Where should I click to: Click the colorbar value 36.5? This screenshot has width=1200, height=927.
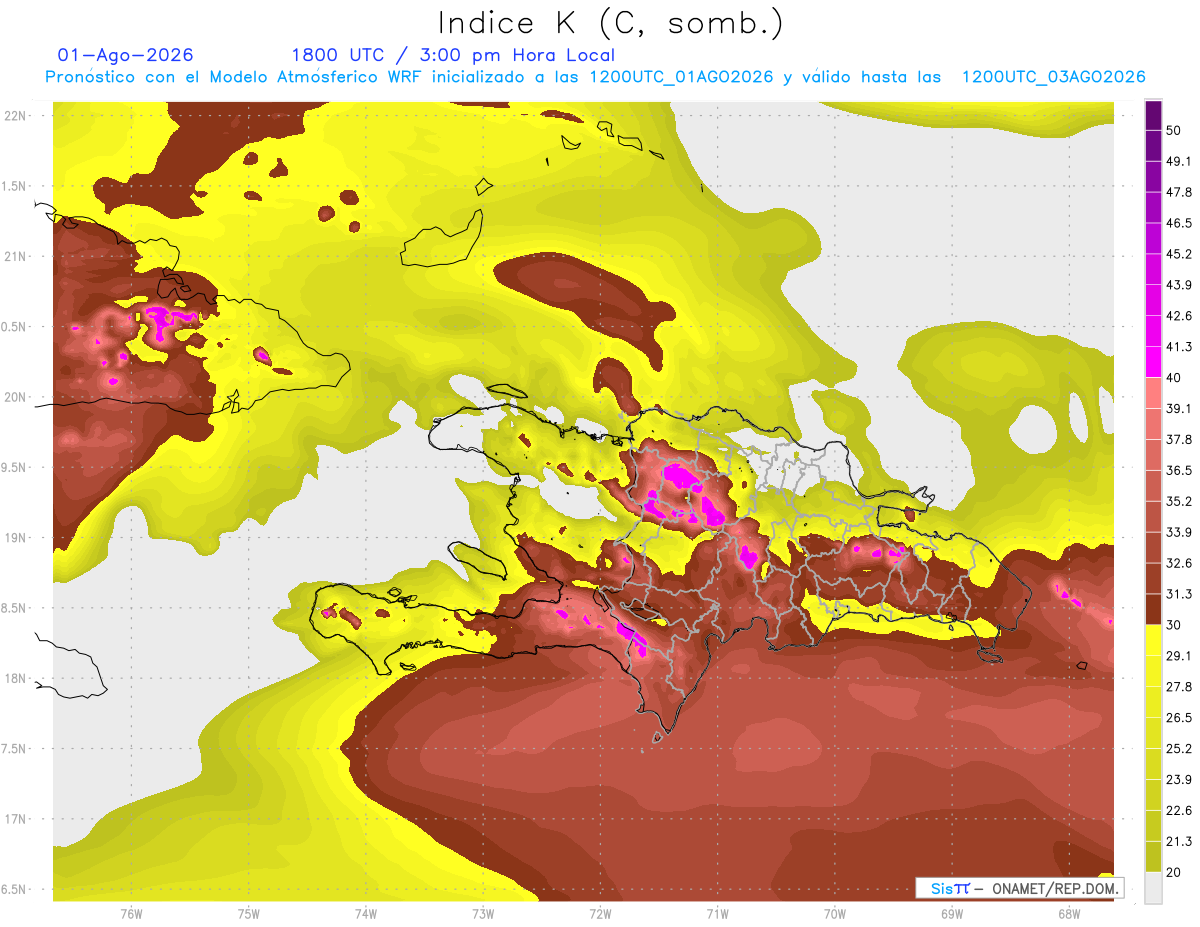(x=1179, y=470)
